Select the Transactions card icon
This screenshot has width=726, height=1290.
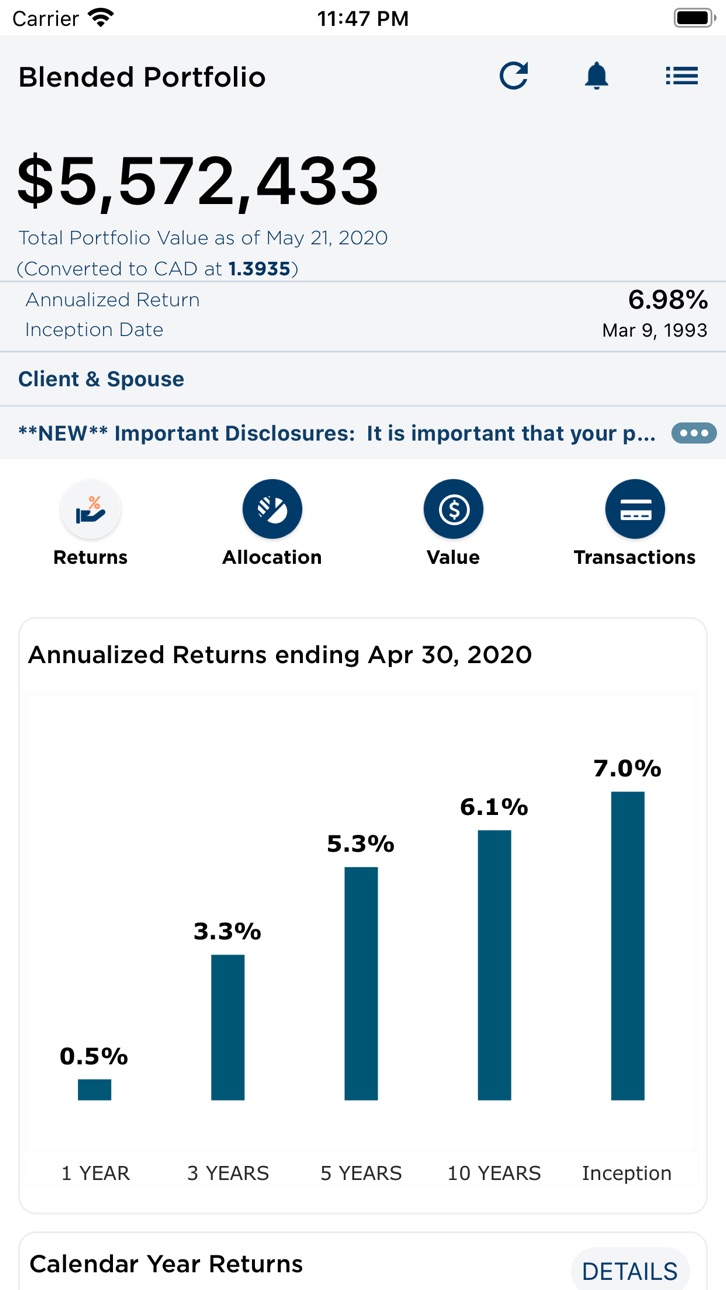tap(635, 510)
